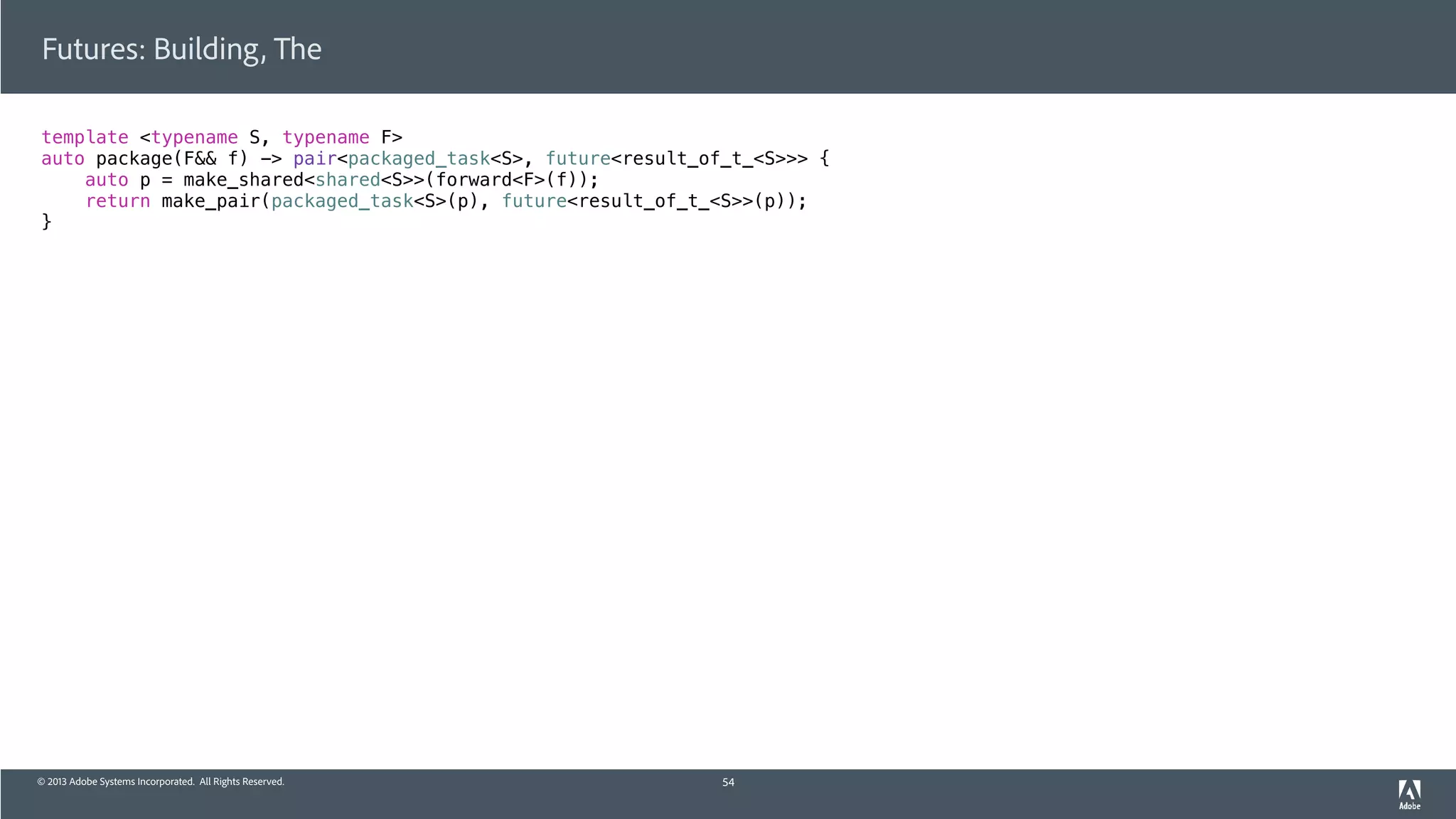
Task: Click the 'template' keyword in code
Action: tap(85, 137)
